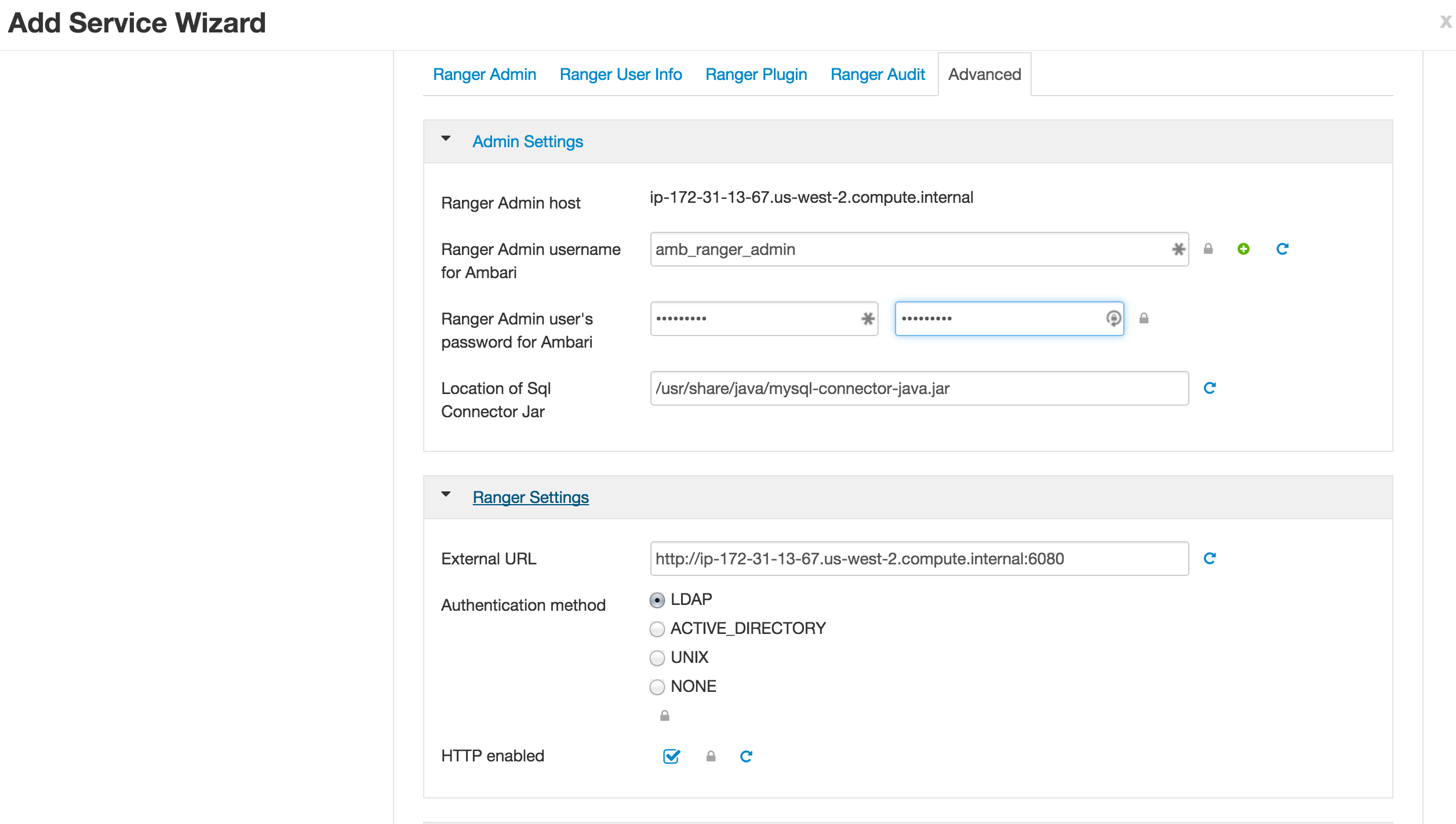Select ACTIVE_DIRECTORY authentication method
Viewport: 1456px width, 824px height.
pyautogui.click(x=657, y=629)
